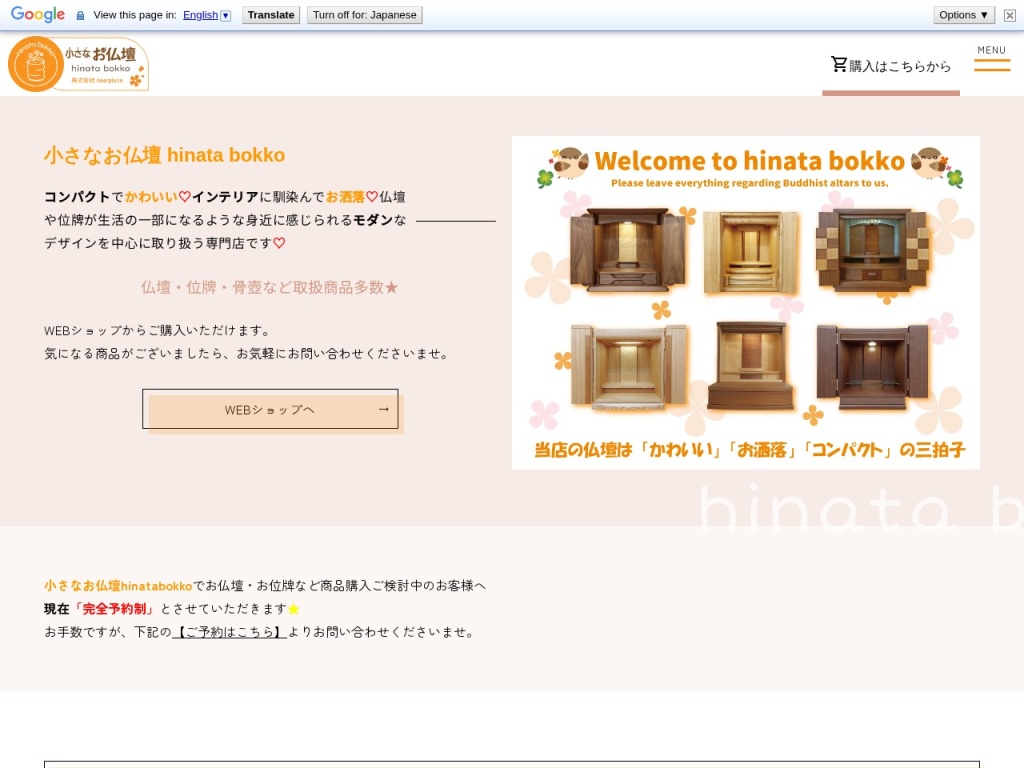Open the 購入はこちらから purchase link
Image resolution: width=1024 pixels, height=768 pixels.
coord(899,66)
